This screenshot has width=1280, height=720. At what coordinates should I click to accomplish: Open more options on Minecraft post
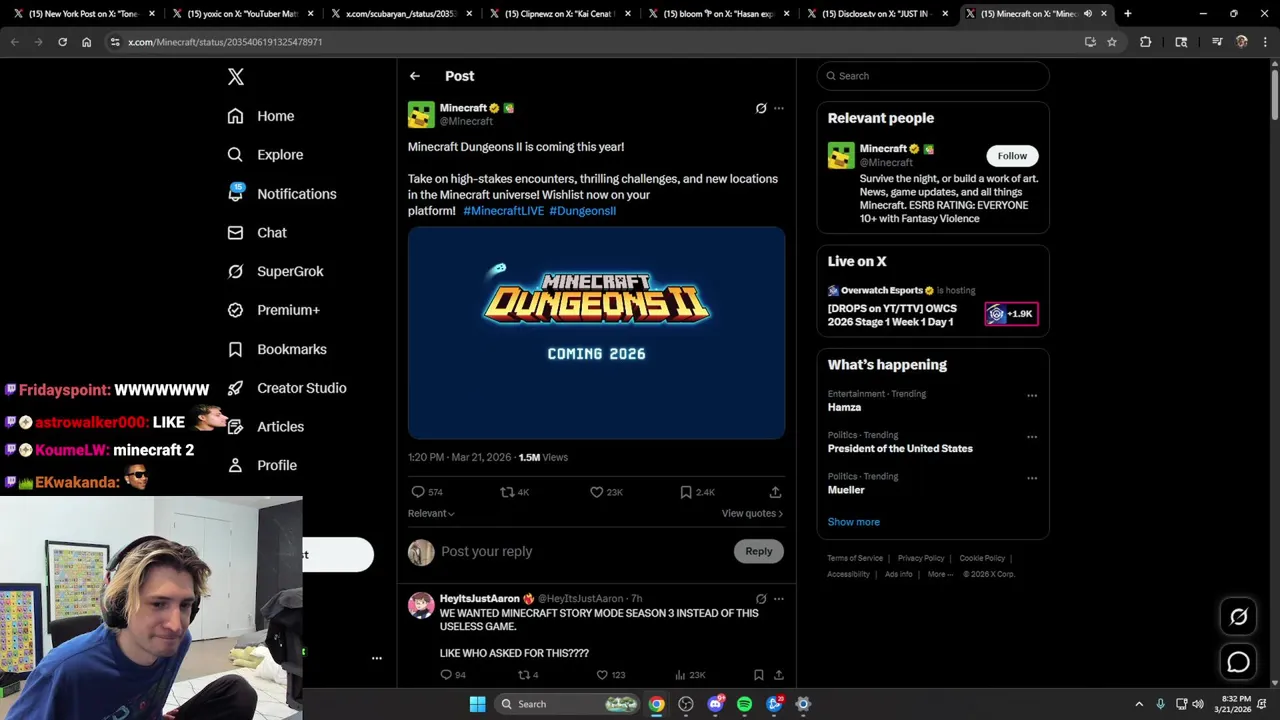click(x=779, y=108)
